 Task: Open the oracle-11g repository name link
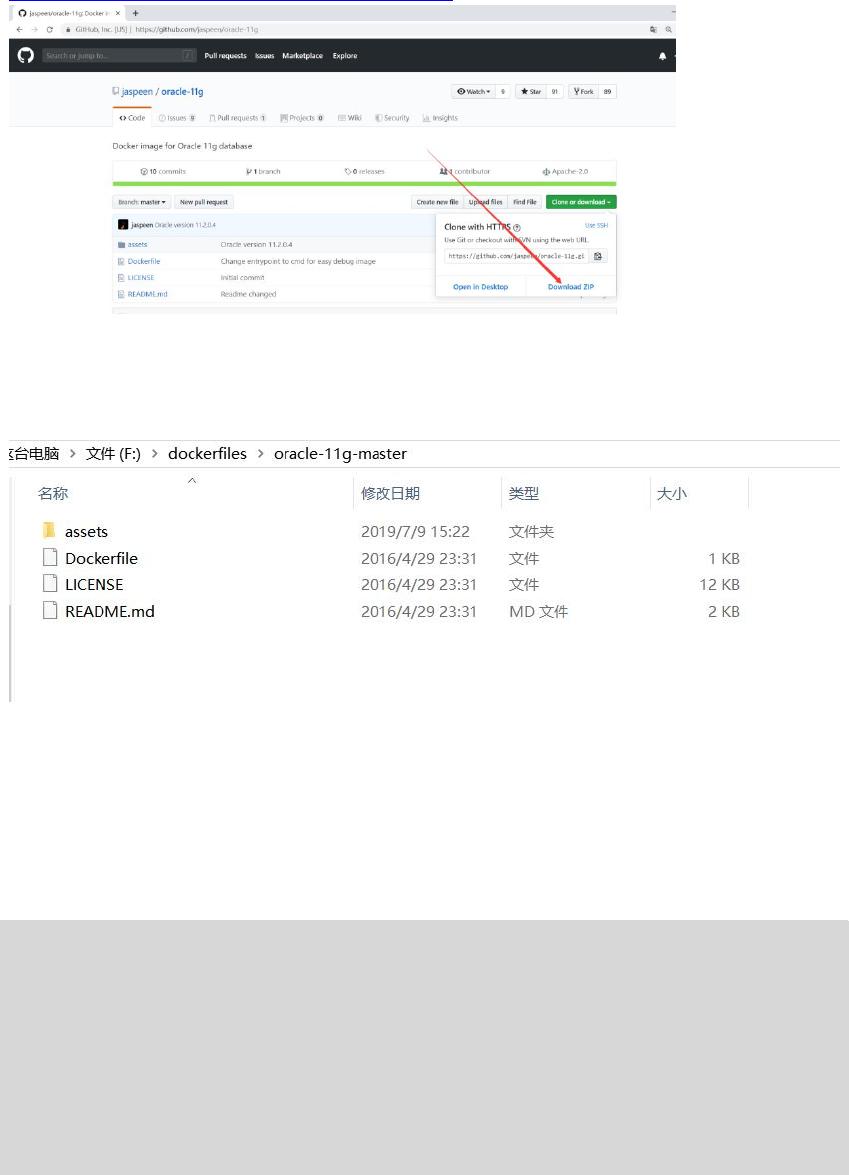click(x=182, y=91)
